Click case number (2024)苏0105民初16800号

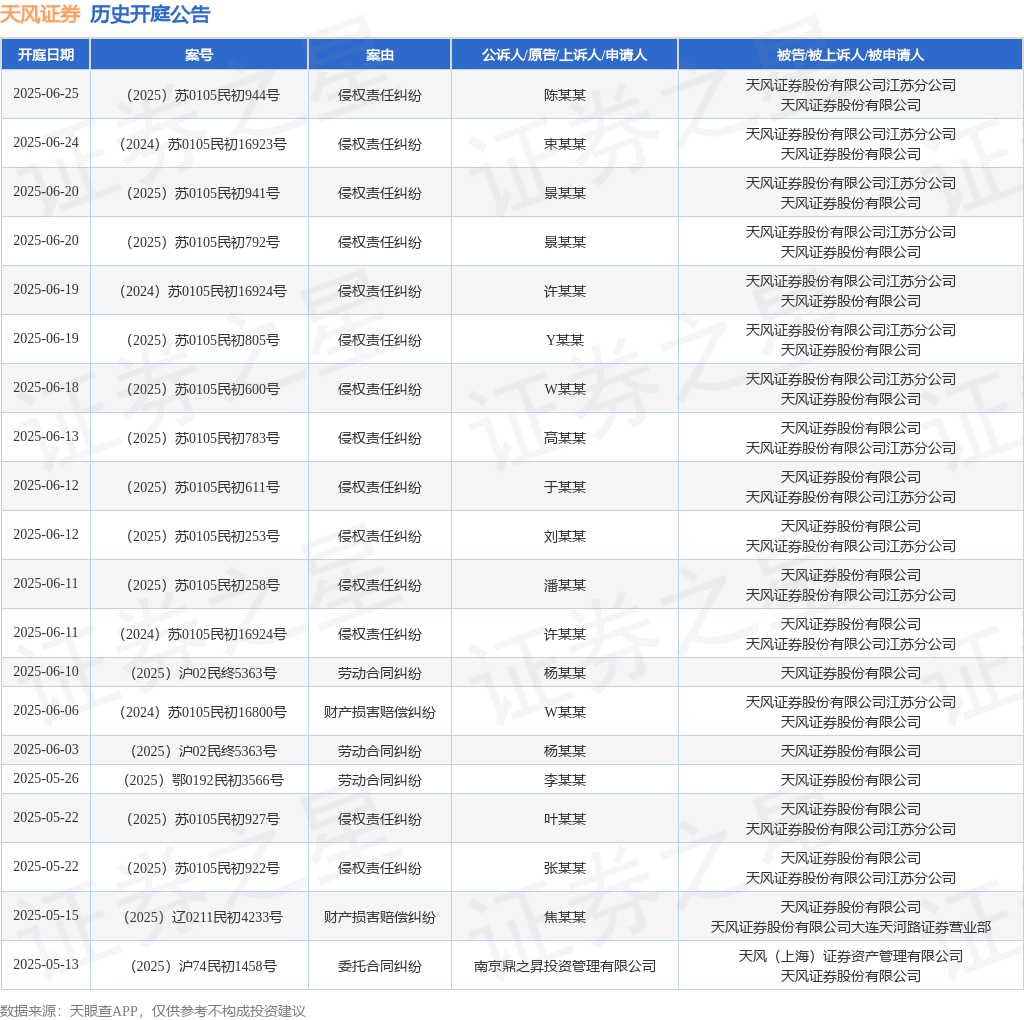pos(199,712)
